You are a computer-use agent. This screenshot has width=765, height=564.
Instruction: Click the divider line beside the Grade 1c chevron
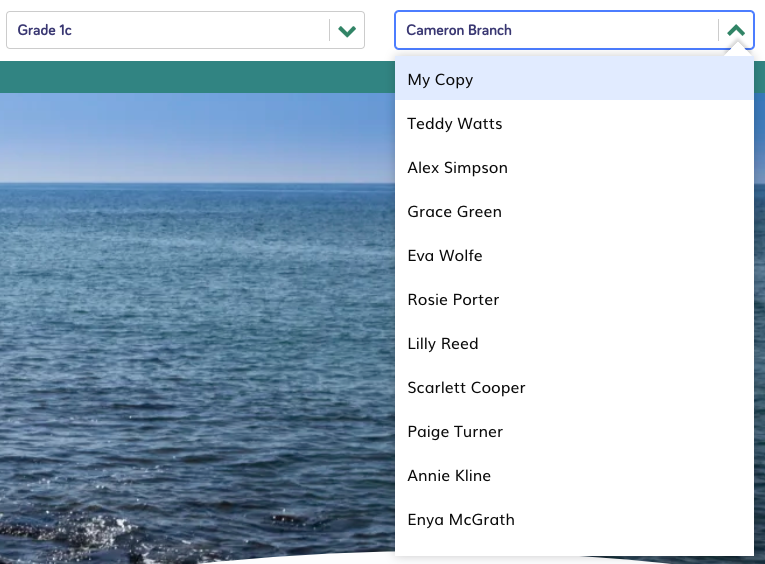329,30
